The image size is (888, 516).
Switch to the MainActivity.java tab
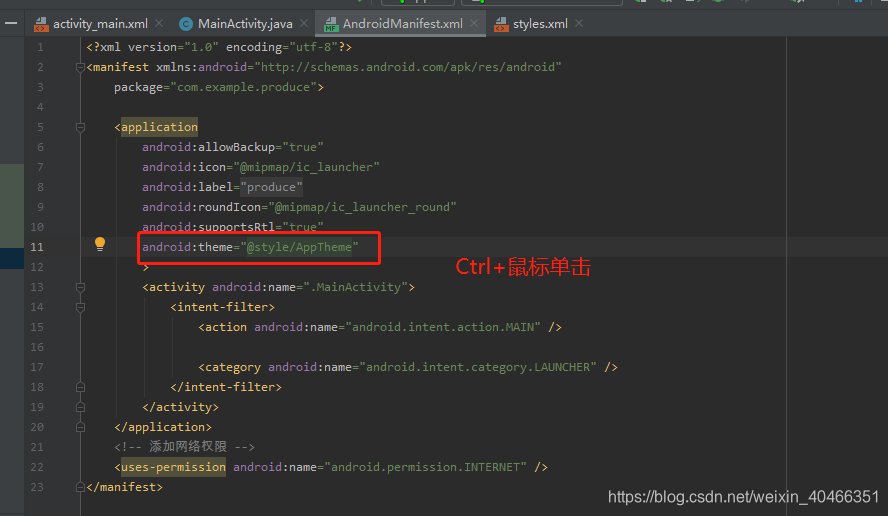[245, 24]
